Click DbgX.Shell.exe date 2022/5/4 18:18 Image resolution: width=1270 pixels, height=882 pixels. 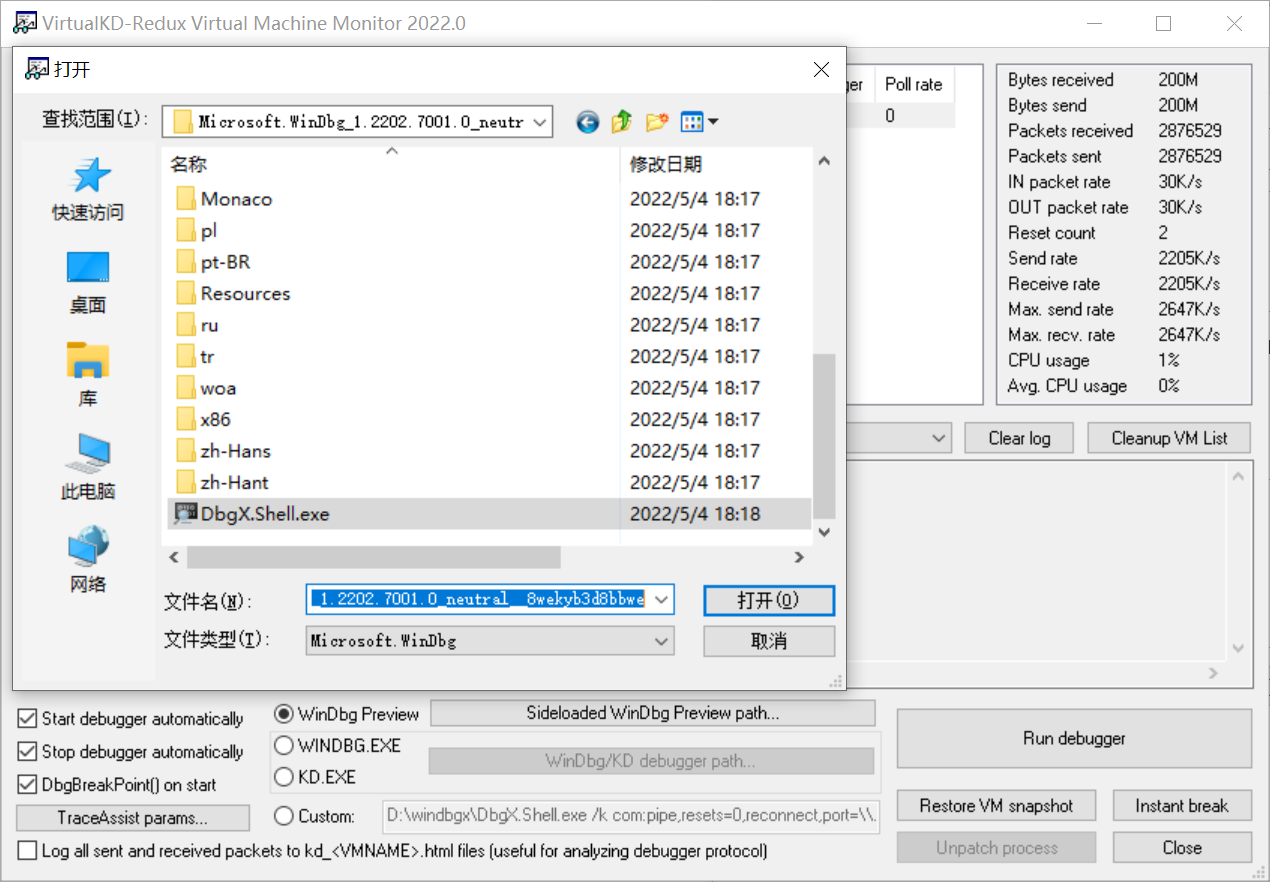(x=695, y=514)
